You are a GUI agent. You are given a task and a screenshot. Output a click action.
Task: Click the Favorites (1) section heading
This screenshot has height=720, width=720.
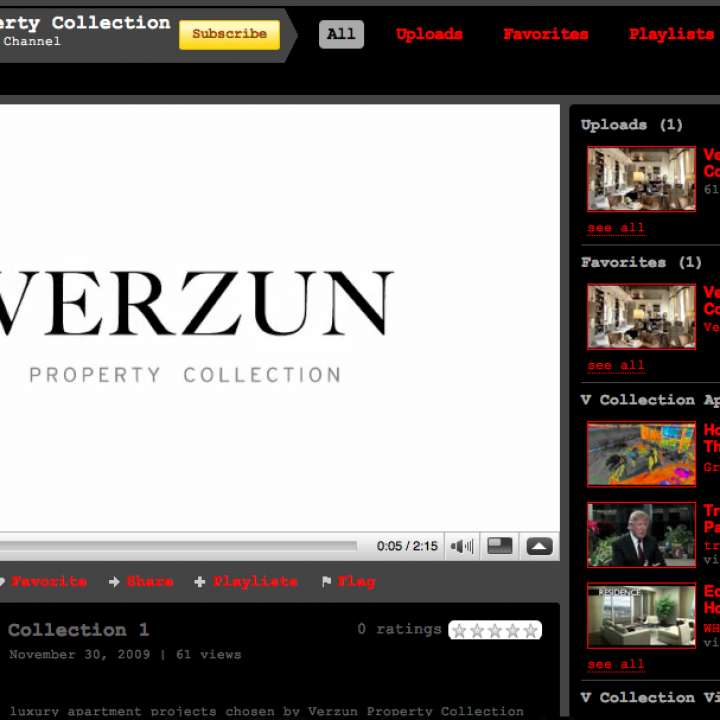[x=641, y=263]
